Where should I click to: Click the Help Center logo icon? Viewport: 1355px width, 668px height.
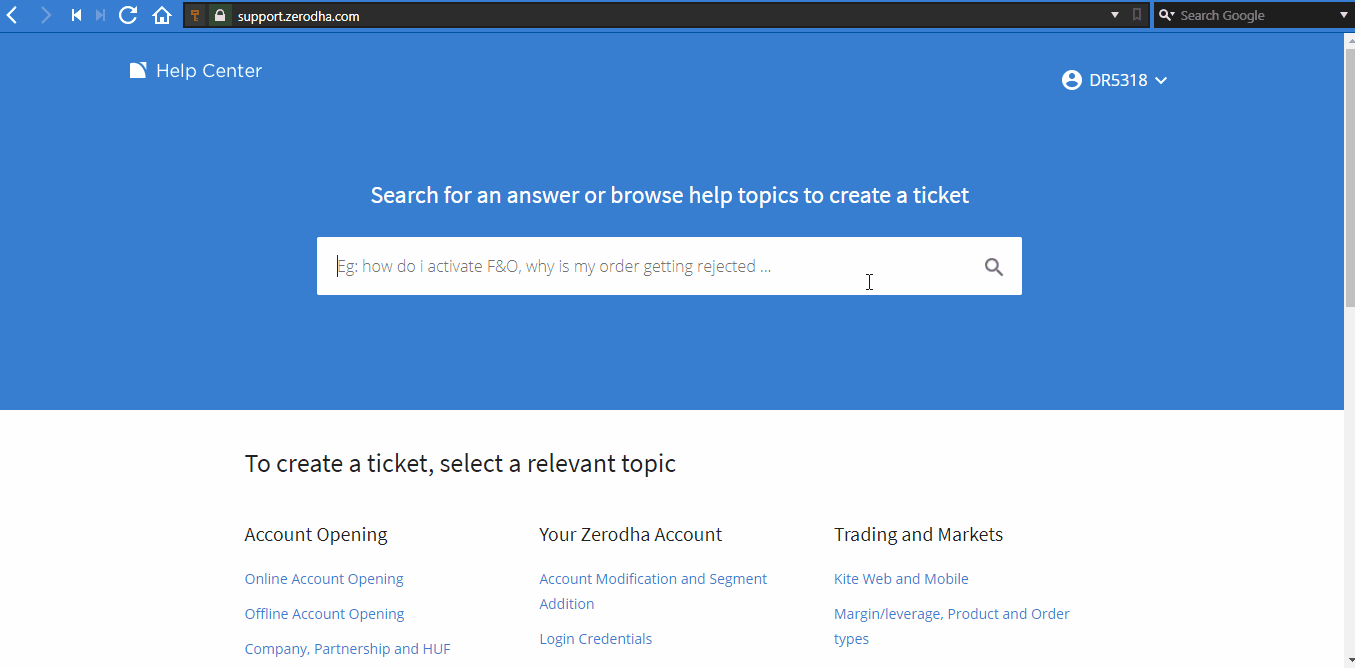coord(138,70)
